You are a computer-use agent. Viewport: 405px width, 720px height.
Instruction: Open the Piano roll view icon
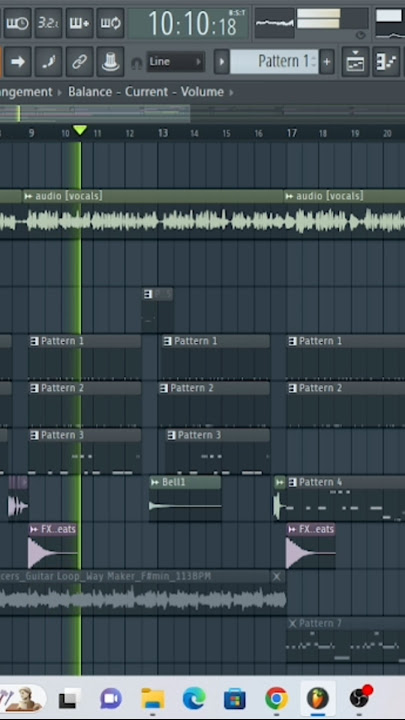(386, 62)
